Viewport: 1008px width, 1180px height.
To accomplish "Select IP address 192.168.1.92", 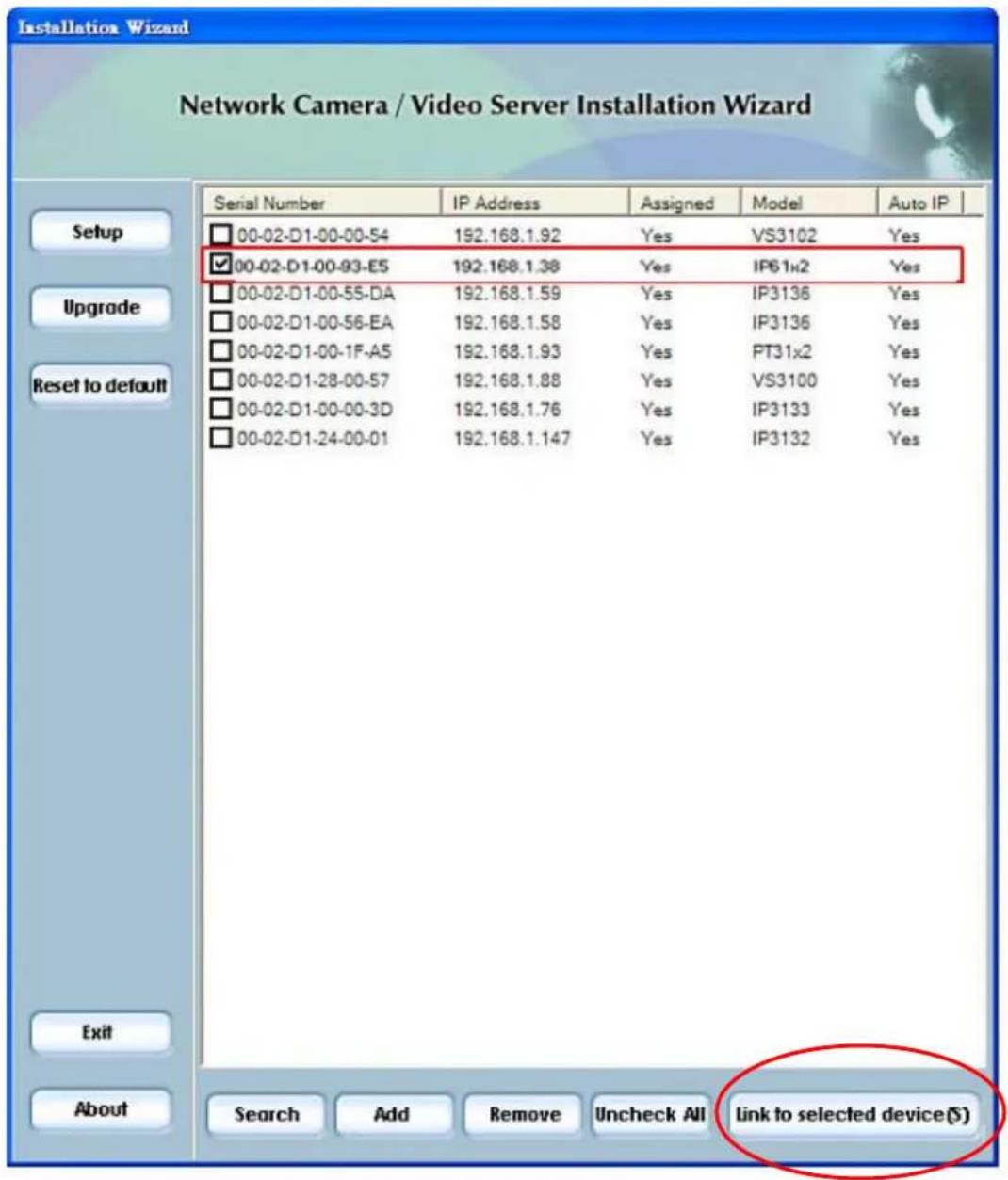I will (x=506, y=235).
